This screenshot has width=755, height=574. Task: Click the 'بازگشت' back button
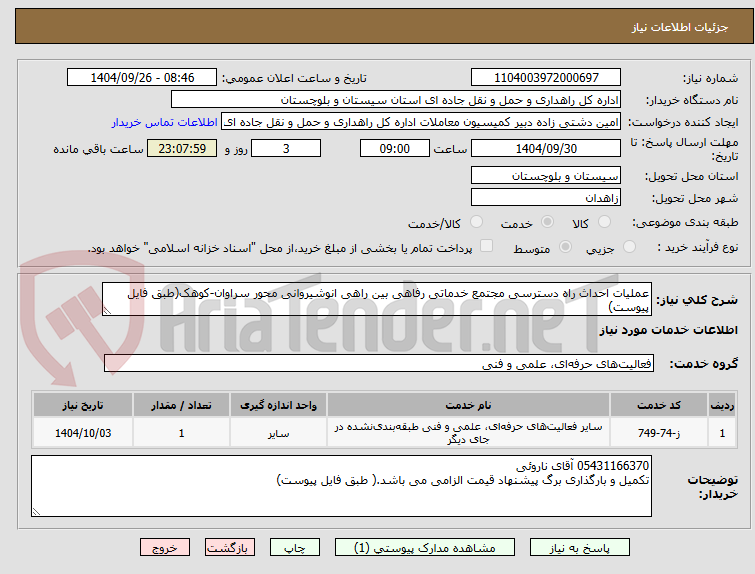230,548
